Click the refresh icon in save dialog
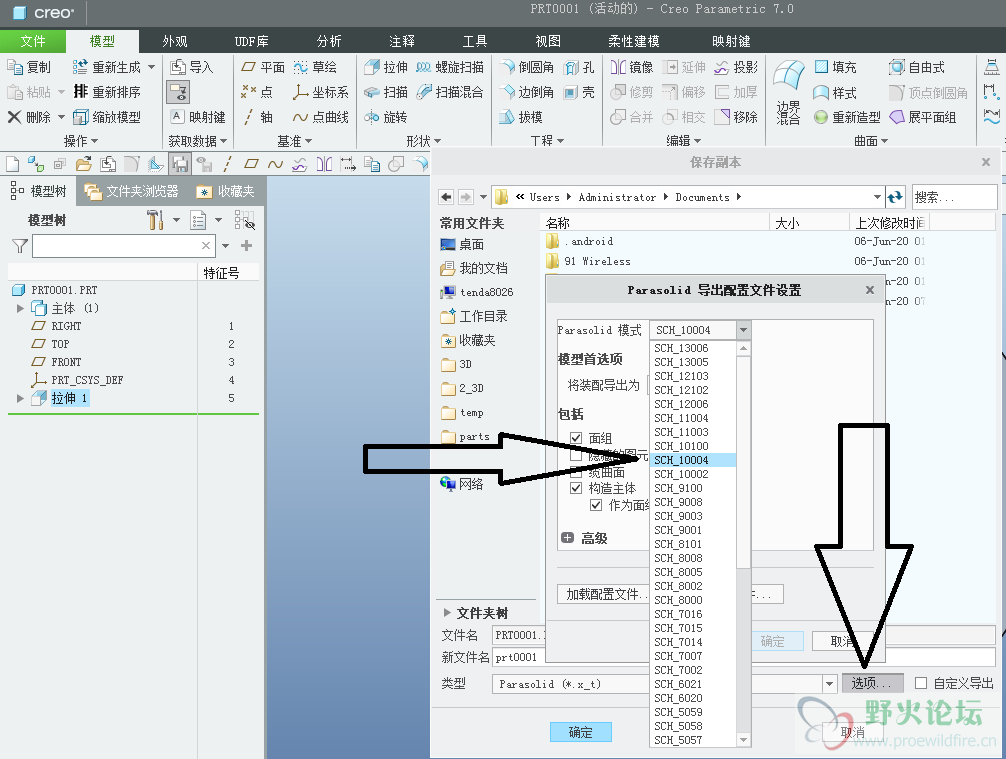The image size is (1006, 759). (895, 197)
